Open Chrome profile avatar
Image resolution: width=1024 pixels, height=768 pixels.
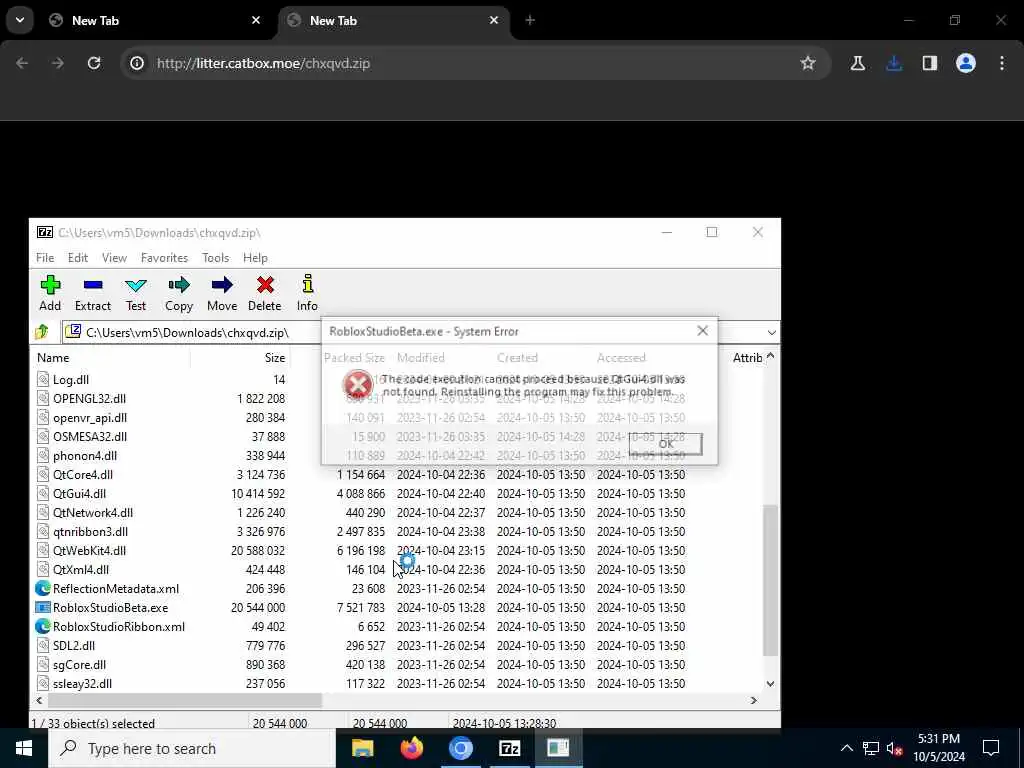click(966, 63)
